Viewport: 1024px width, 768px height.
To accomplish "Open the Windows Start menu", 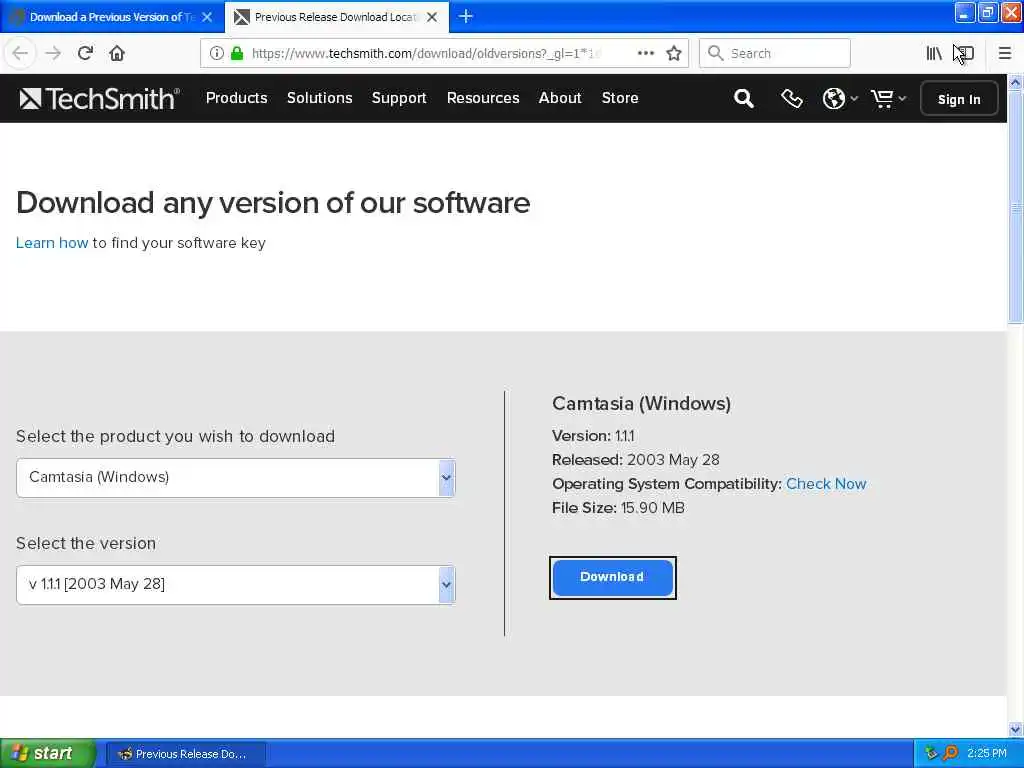I will pyautogui.click(x=48, y=754).
